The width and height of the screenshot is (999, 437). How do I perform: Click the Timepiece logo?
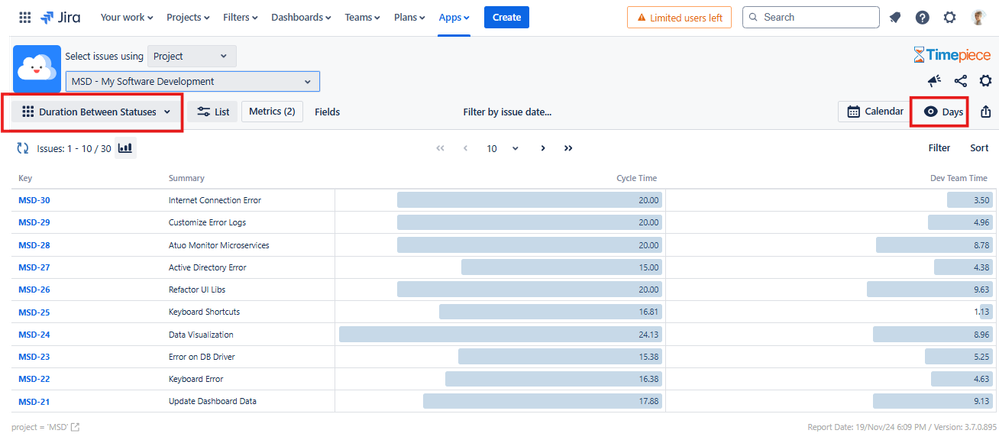[x=952, y=55]
